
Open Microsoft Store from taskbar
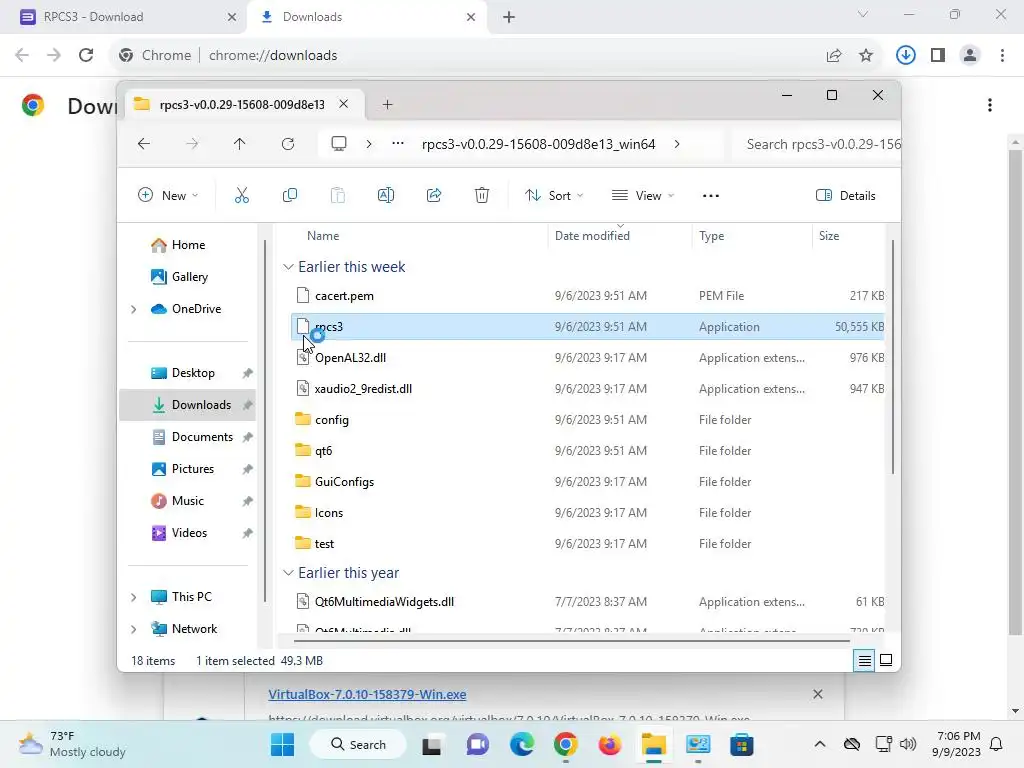tap(741, 744)
